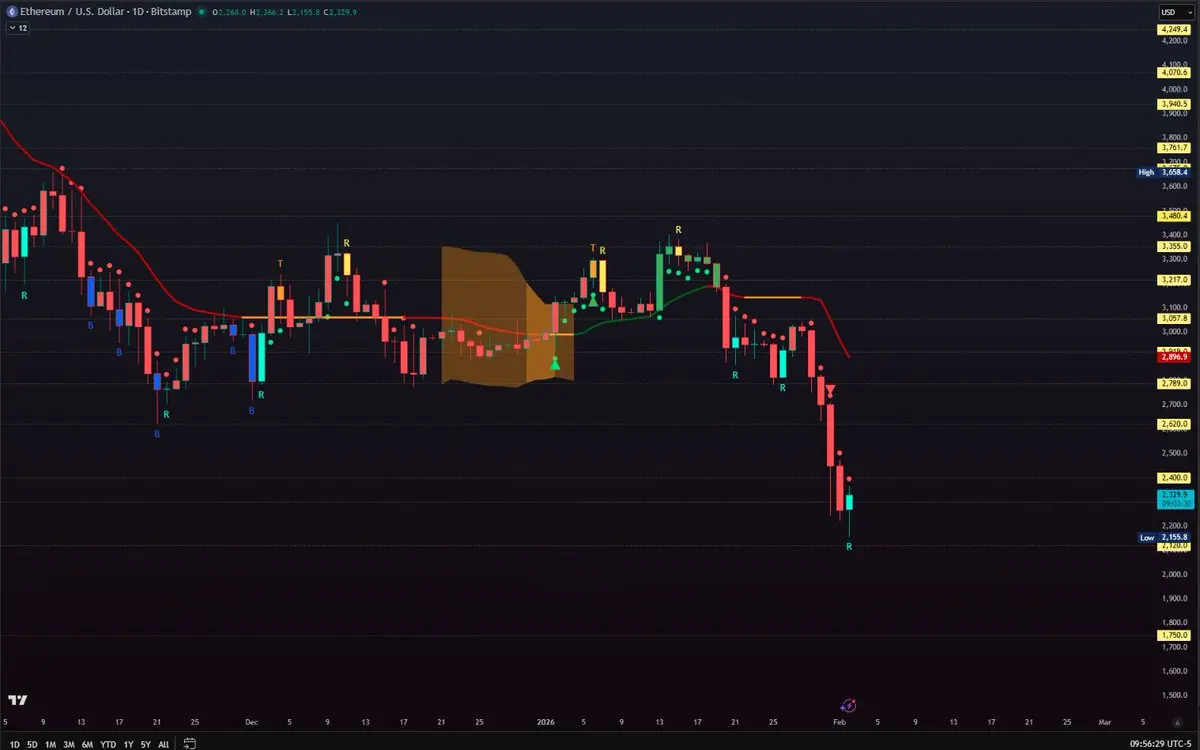Click the Ethereum logo icon beside symbol name
Screen dimensions: 1200x750
10,12
